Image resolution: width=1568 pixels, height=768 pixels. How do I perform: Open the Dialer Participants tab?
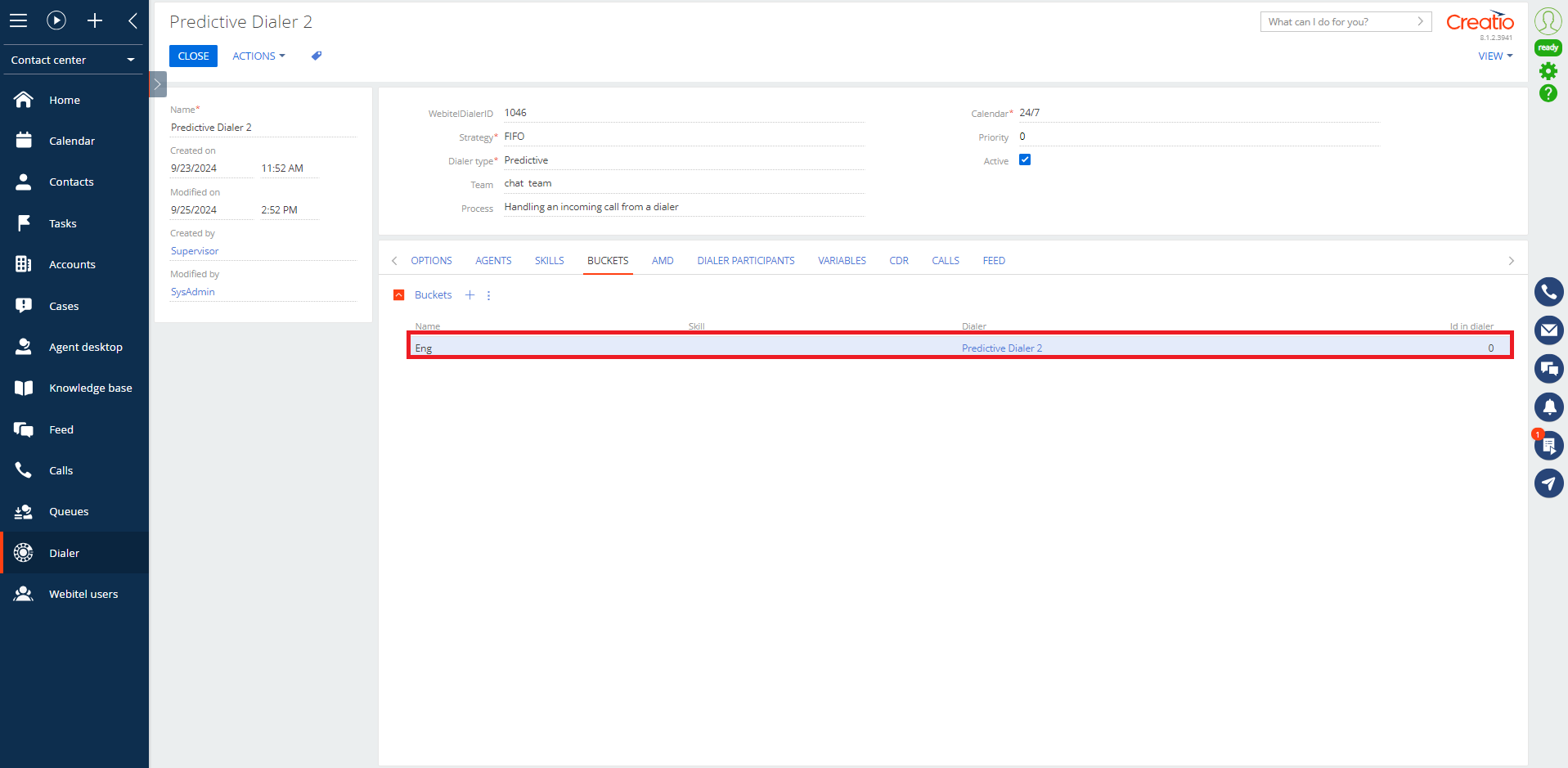[746, 261]
